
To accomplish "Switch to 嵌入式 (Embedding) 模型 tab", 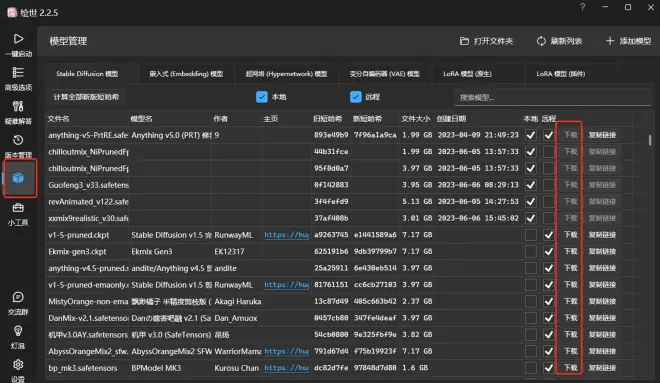I will [x=186, y=74].
